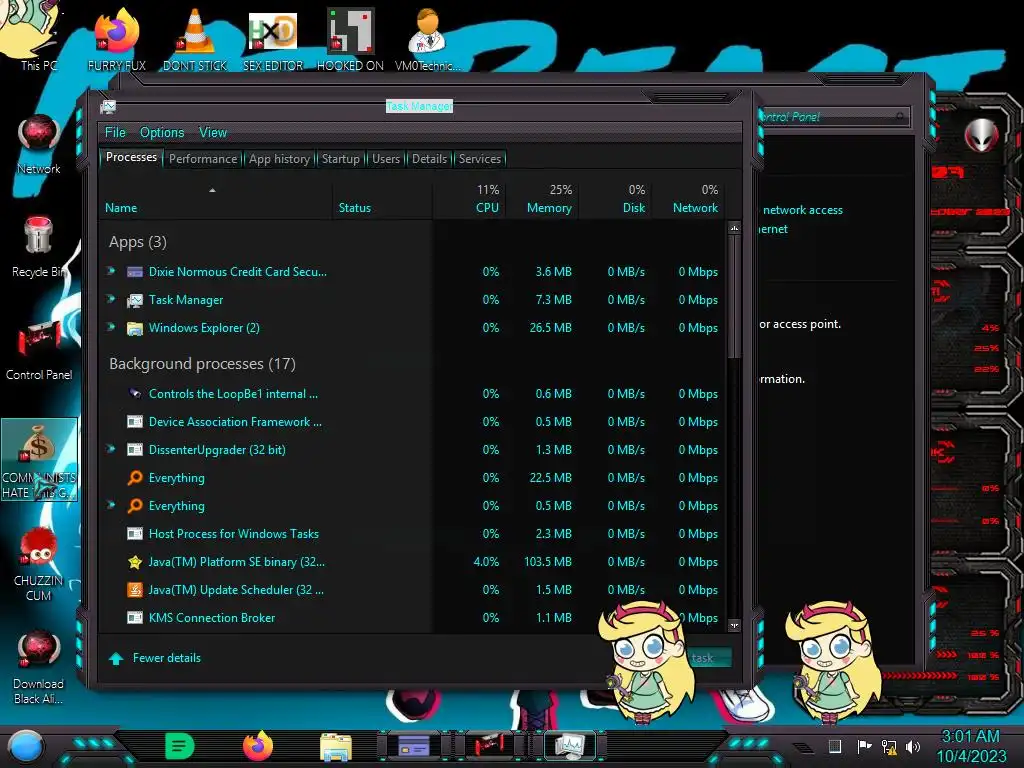Viewport: 1024px width, 768px height.
Task: Open the View menu
Action: pos(213,133)
